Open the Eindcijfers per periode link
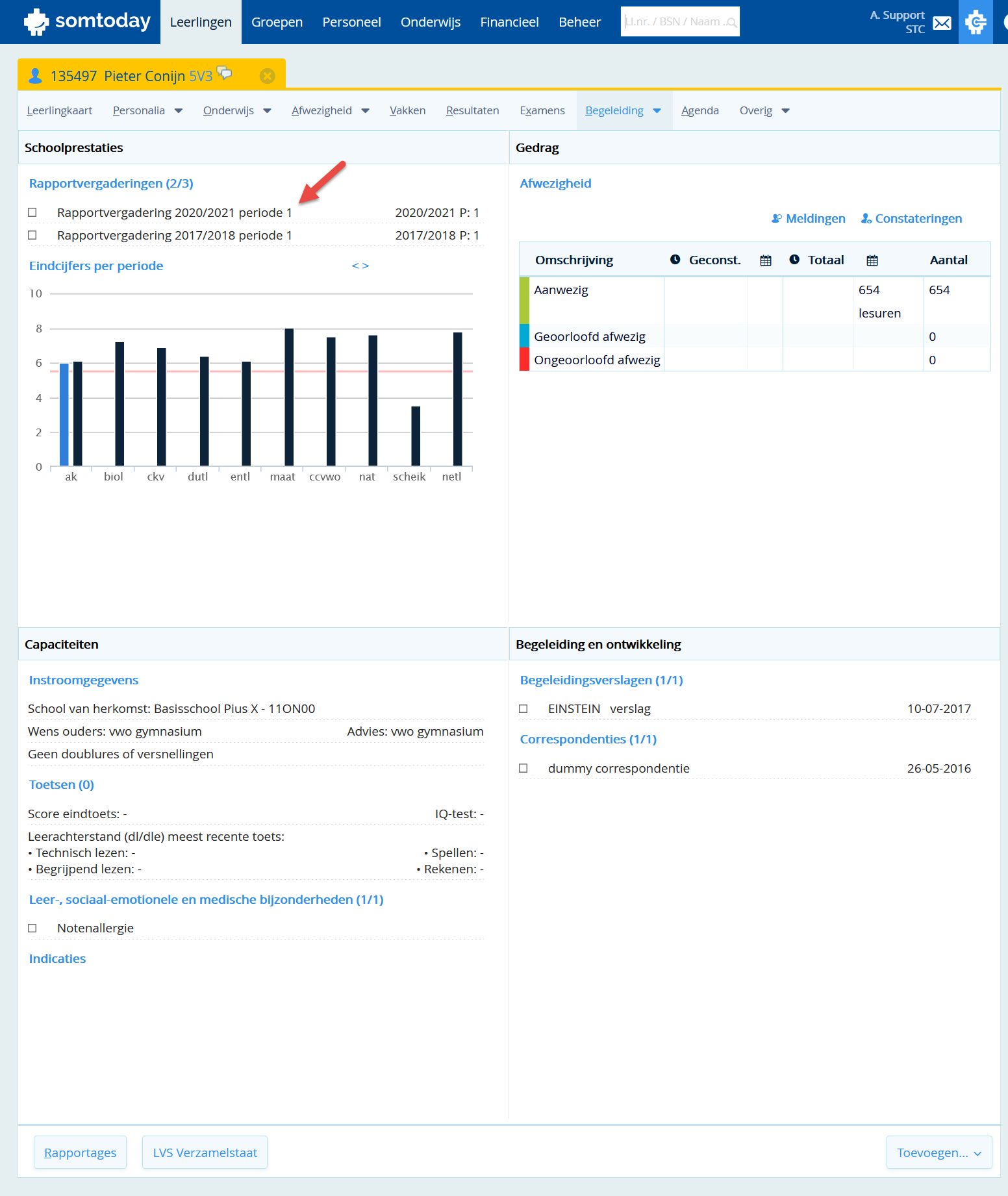 click(96, 266)
